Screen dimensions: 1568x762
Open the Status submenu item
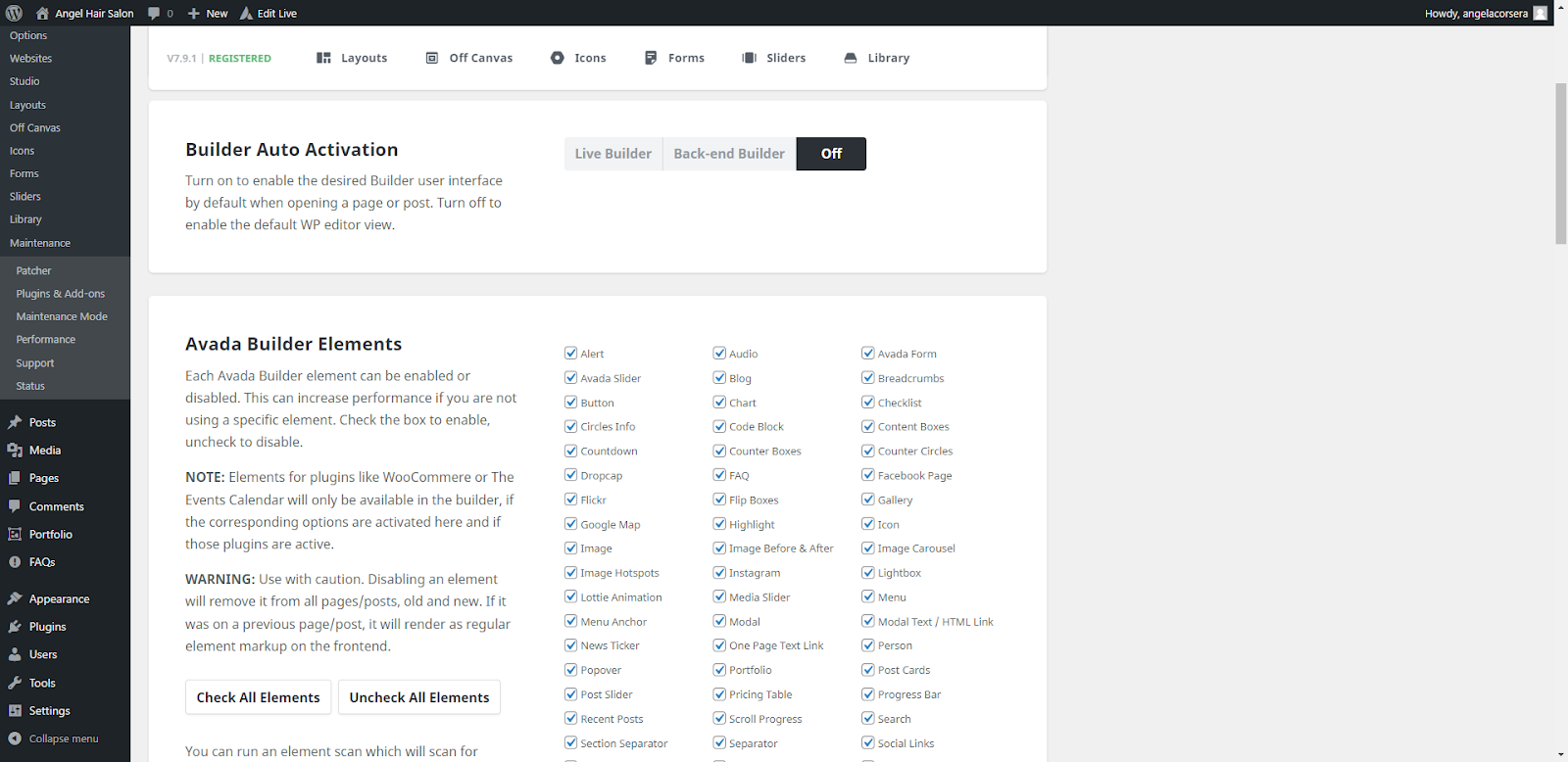(x=30, y=386)
